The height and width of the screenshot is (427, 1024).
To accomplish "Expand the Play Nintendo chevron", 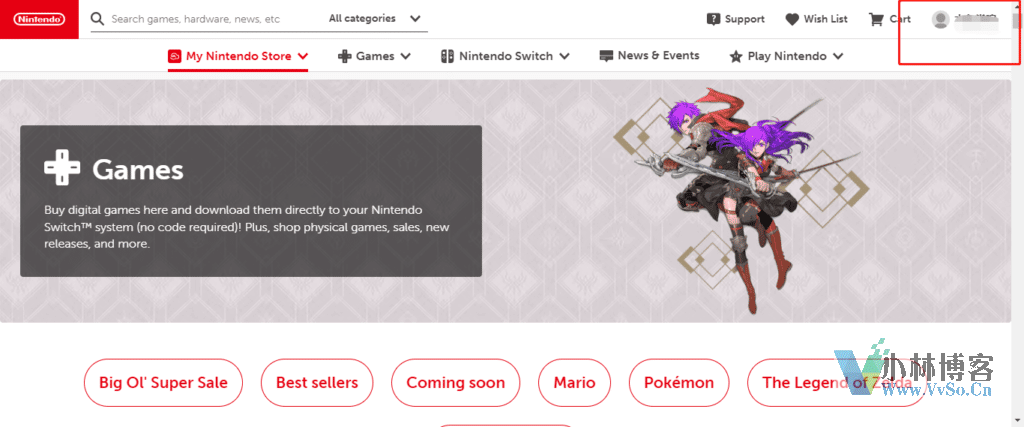I will click(838, 56).
